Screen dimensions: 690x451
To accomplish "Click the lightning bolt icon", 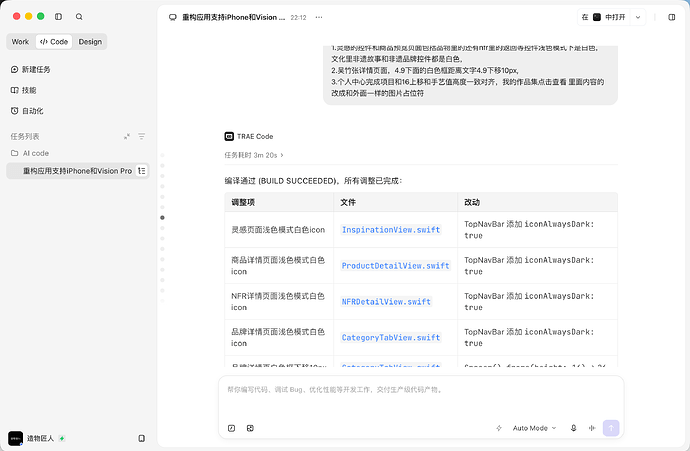I will [x=499, y=428].
